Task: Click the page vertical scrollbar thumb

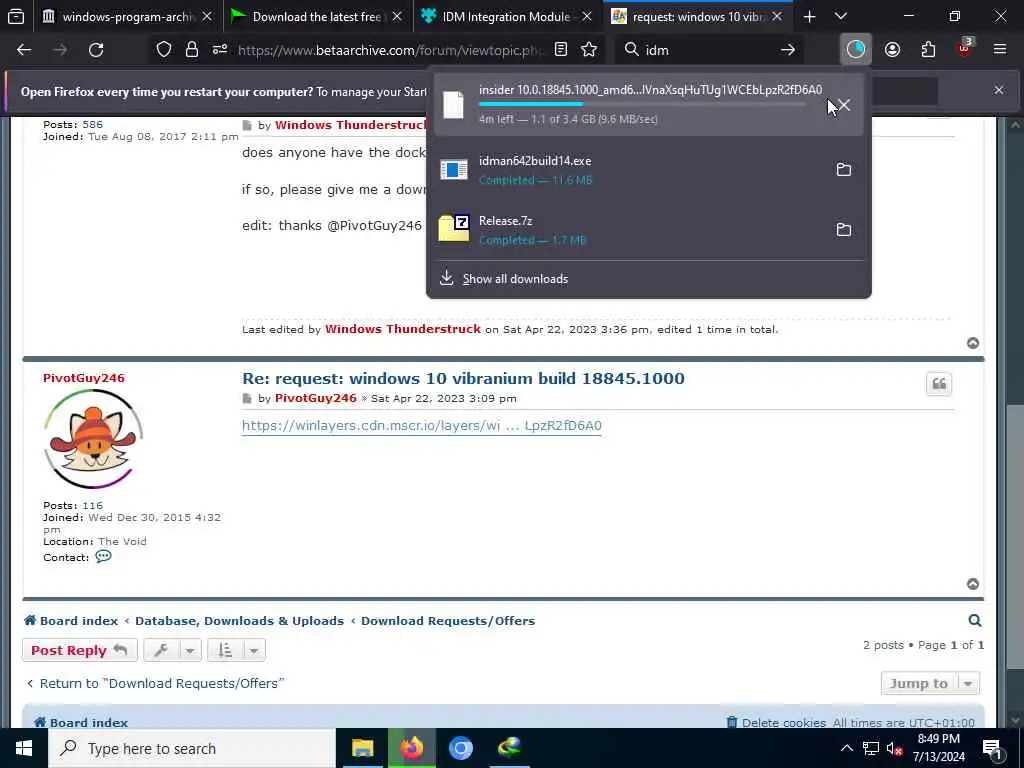Action: [x=1016, y=536]
